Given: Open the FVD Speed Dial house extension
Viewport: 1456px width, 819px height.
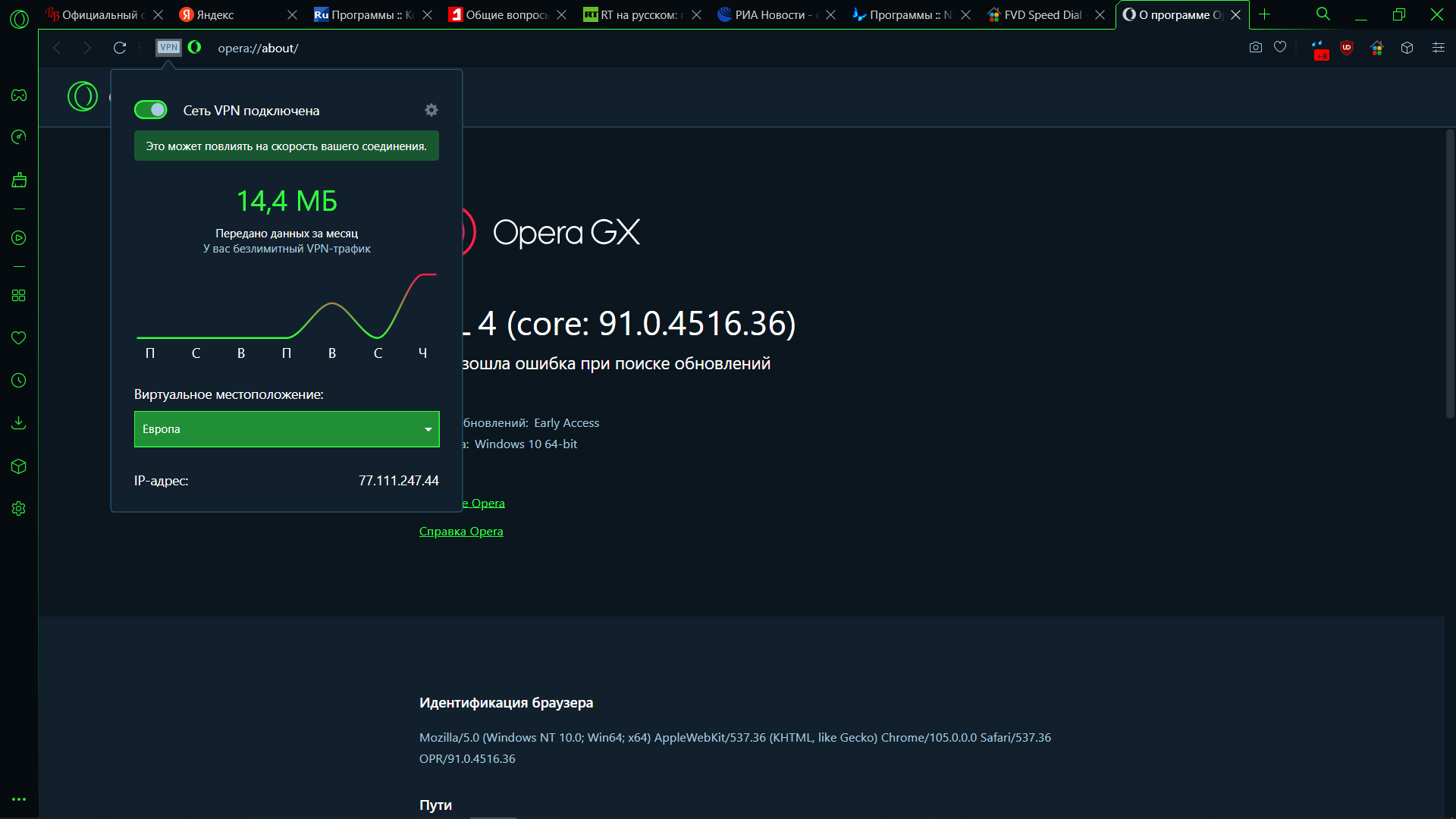Looking at the screenshot, I should pos(1377,48).
